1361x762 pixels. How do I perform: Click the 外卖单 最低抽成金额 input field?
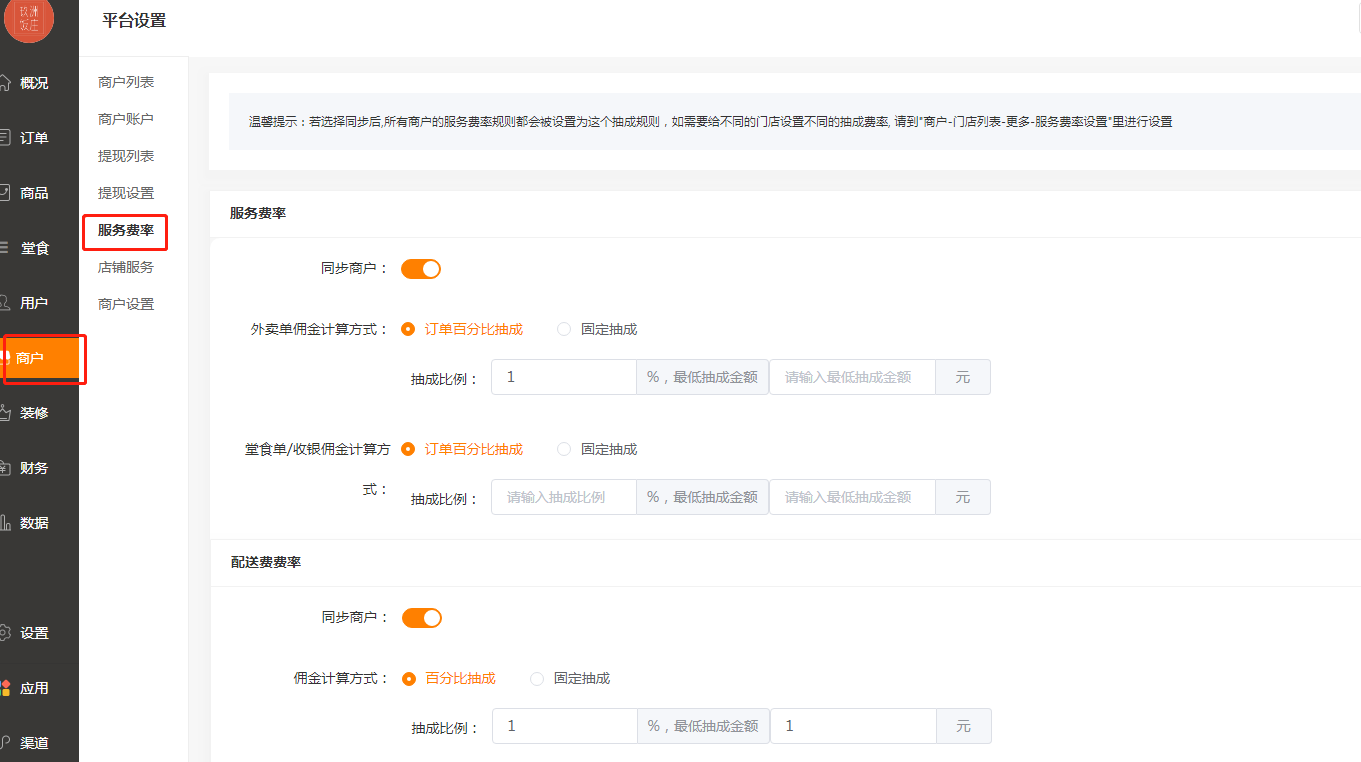(852, 377)
